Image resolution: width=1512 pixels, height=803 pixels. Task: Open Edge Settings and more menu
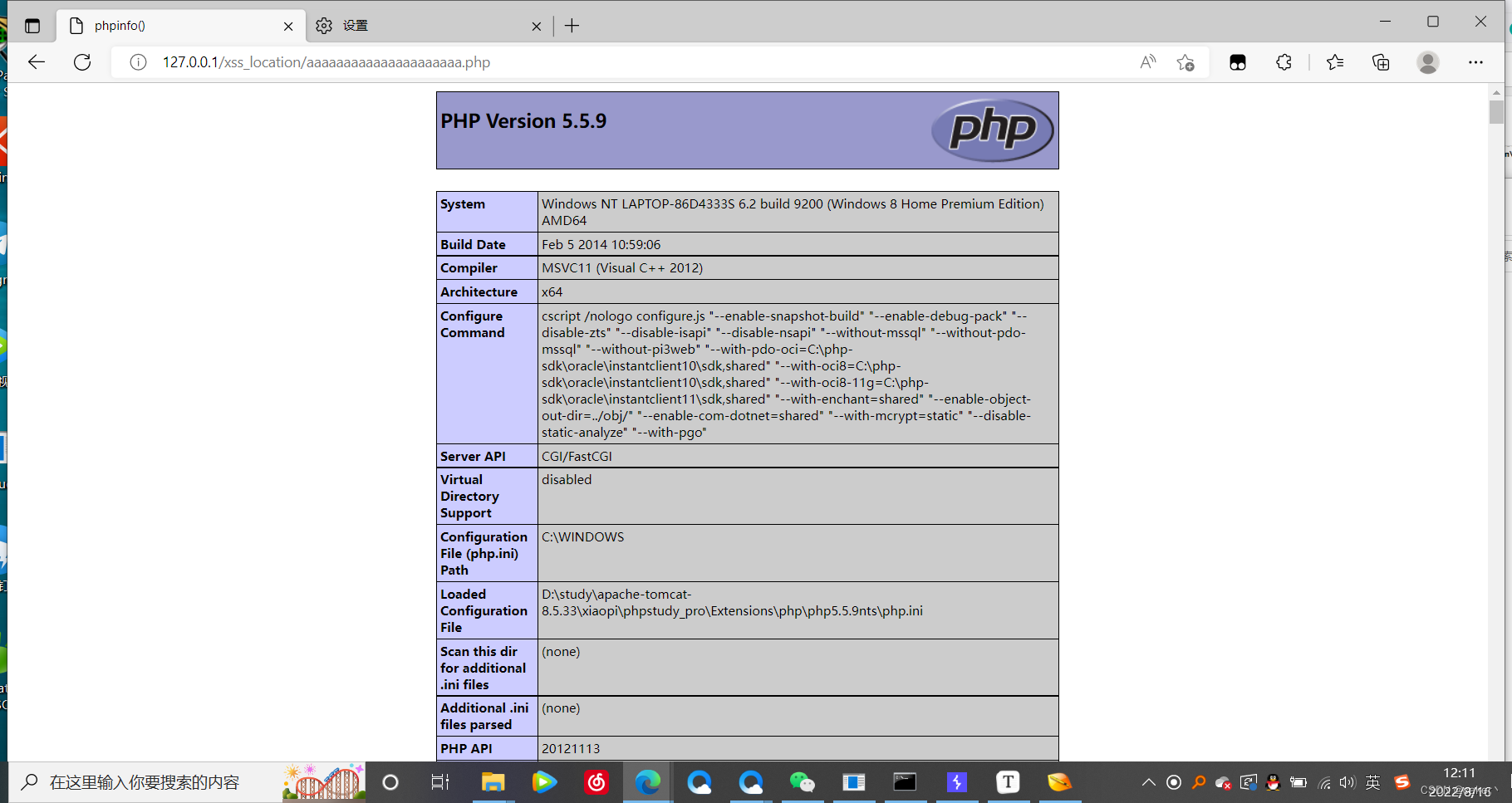(1475, 62)
